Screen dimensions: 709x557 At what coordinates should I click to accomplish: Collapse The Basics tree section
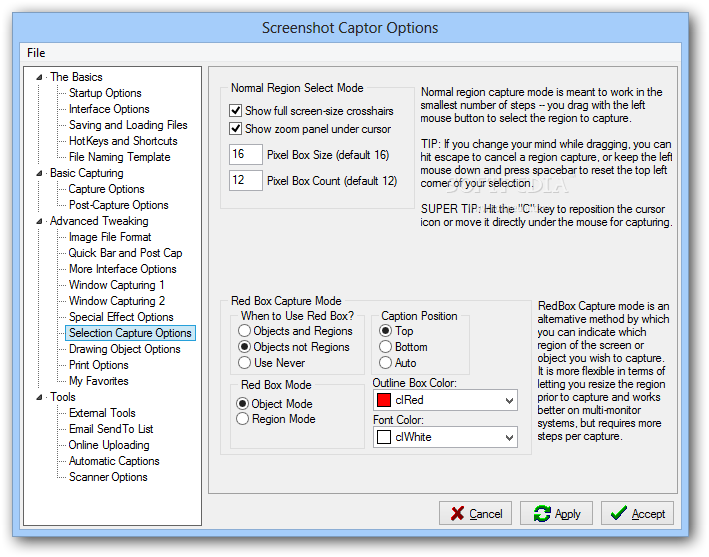[39, 77]
